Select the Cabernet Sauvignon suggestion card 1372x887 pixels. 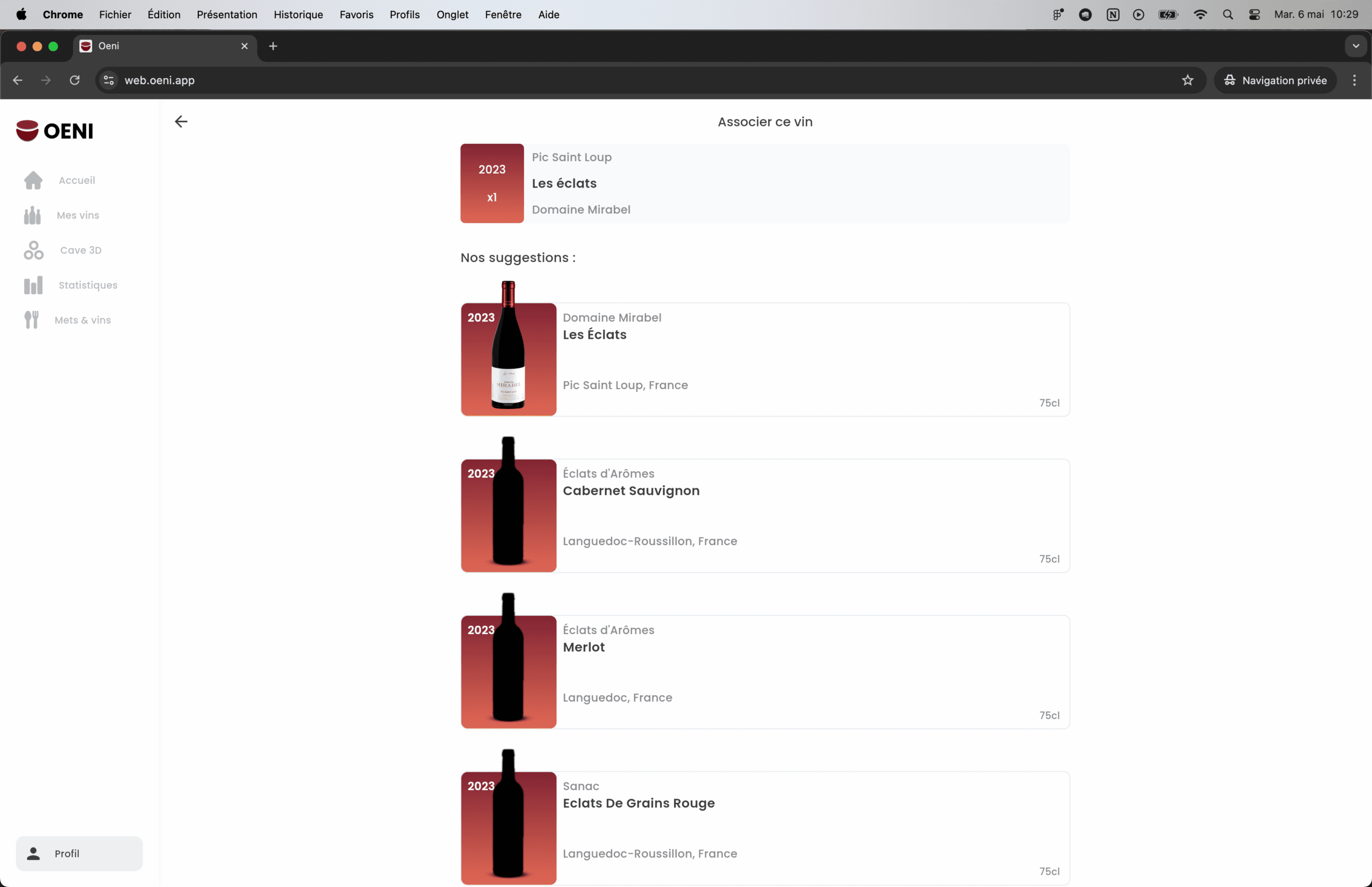pos(765,516)
